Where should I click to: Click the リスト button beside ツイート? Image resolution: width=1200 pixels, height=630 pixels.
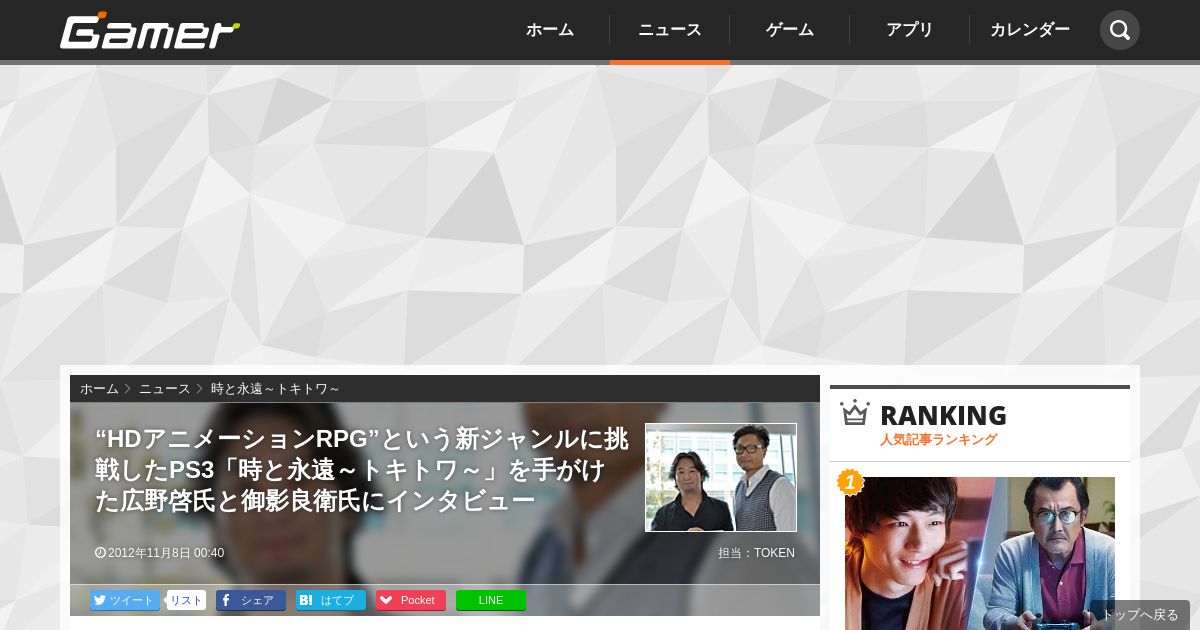186,600
